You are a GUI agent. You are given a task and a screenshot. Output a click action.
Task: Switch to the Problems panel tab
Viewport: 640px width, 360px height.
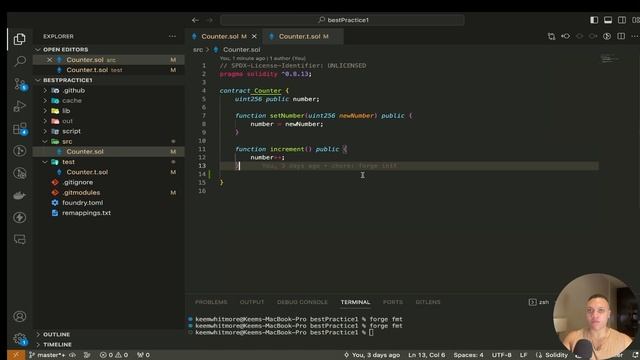coord(211,302)
